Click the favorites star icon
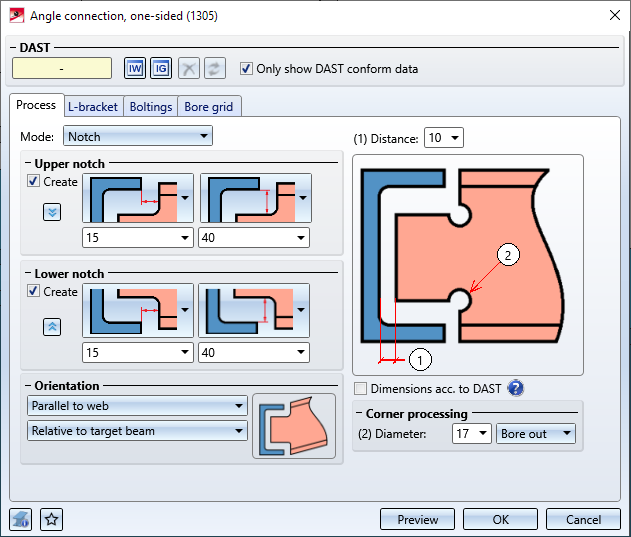 pos(52,519)
